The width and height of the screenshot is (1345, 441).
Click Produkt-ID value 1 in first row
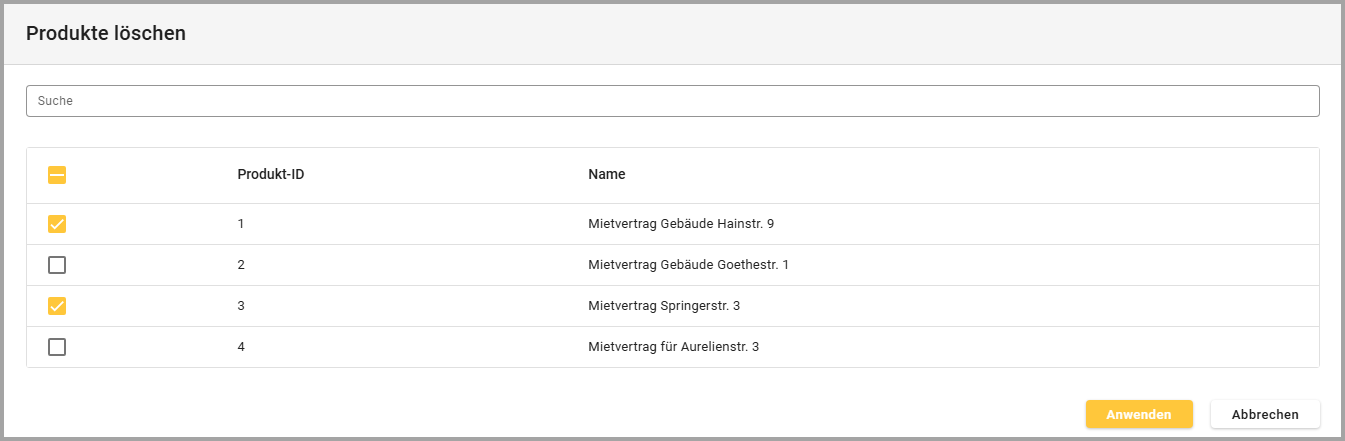pyautogui.click(x=241, y=224)
